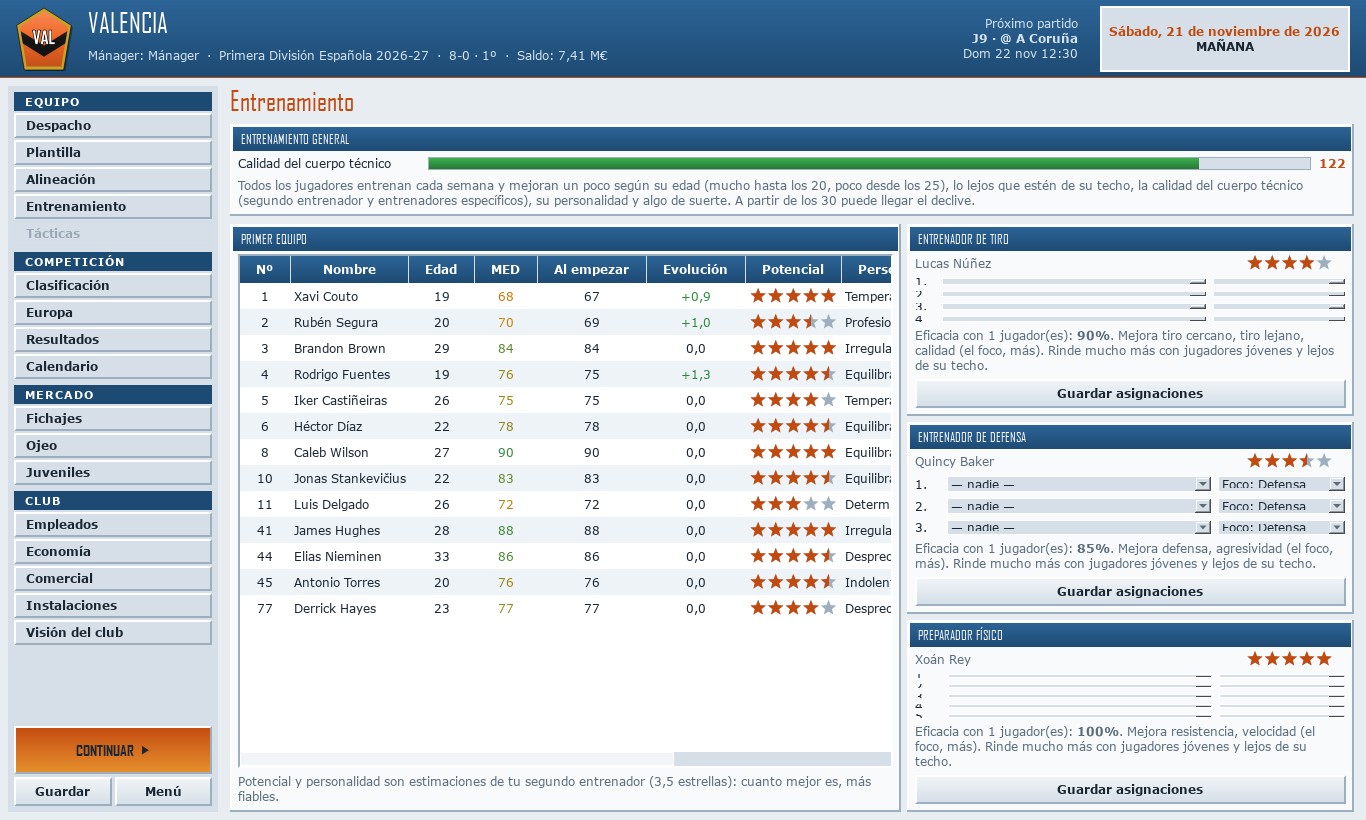Click the Potencial column header
The height and width of the screenshot is (820, 1366).
[x=793, y=269]
